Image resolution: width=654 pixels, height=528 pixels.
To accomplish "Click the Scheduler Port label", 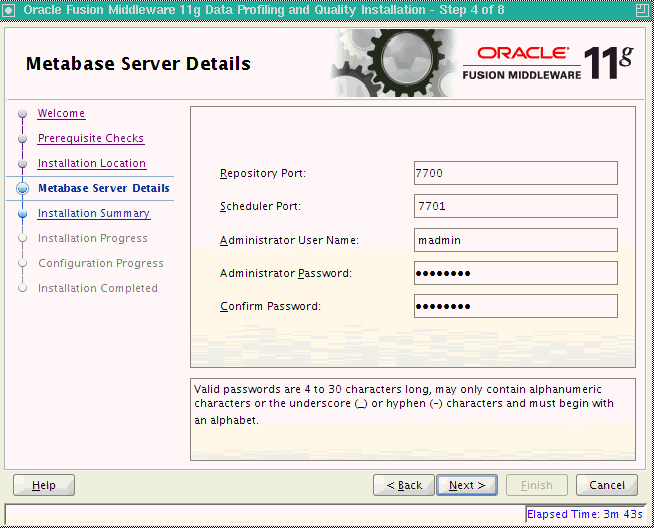I will tap(260, 206).
